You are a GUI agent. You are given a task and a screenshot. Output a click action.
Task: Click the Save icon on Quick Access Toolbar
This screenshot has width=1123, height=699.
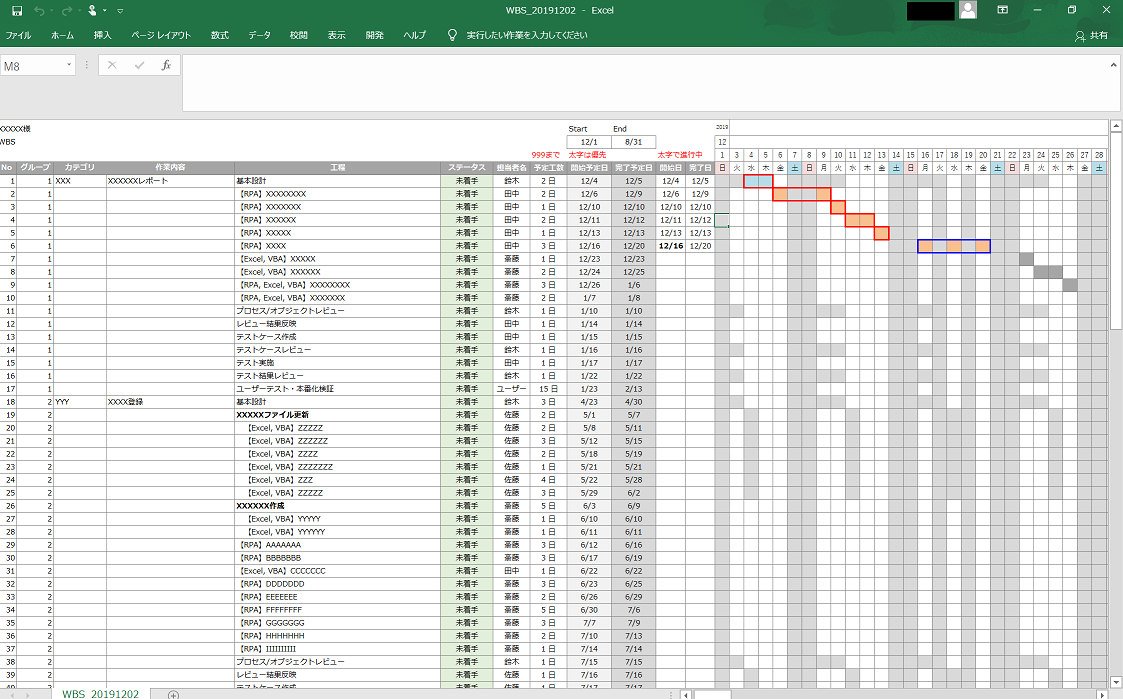click(16, 10)
